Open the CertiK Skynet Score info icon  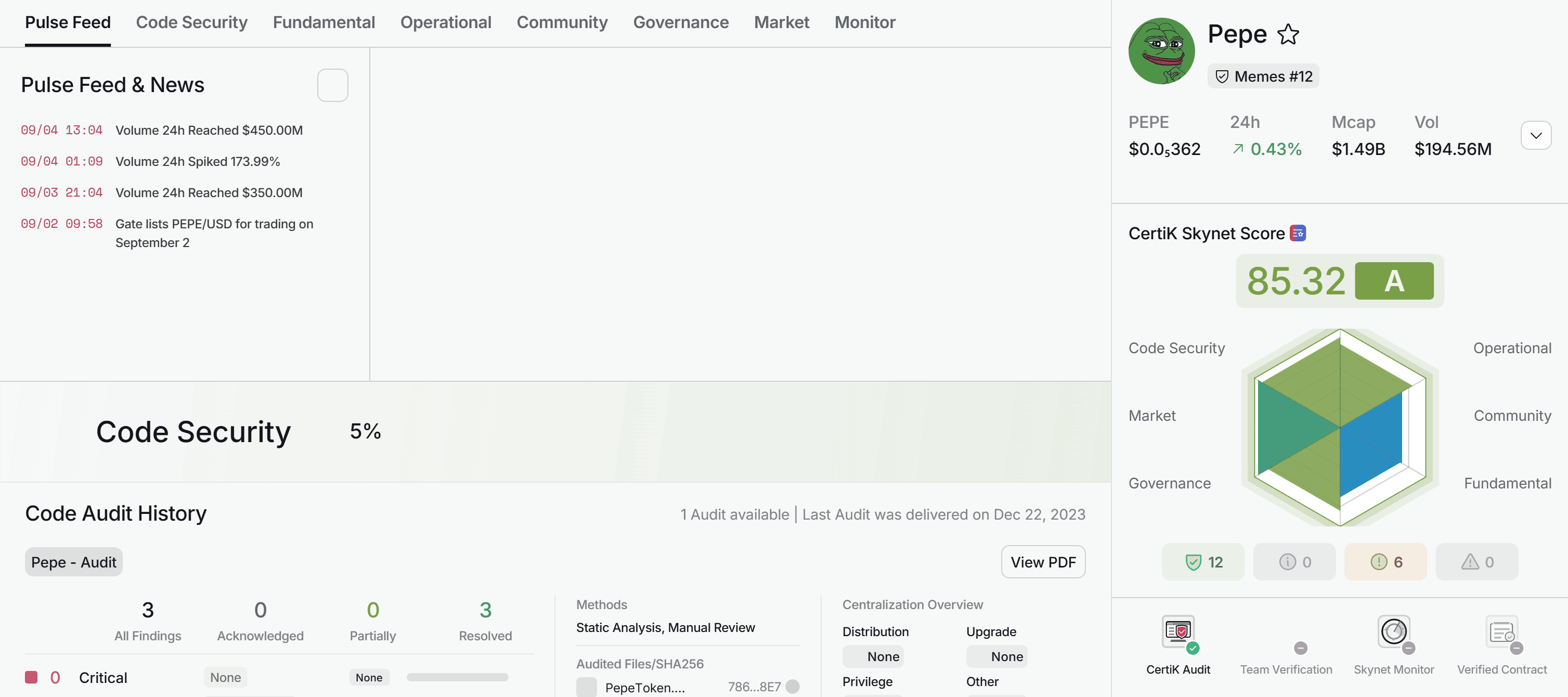click(x=1298, y=233)
